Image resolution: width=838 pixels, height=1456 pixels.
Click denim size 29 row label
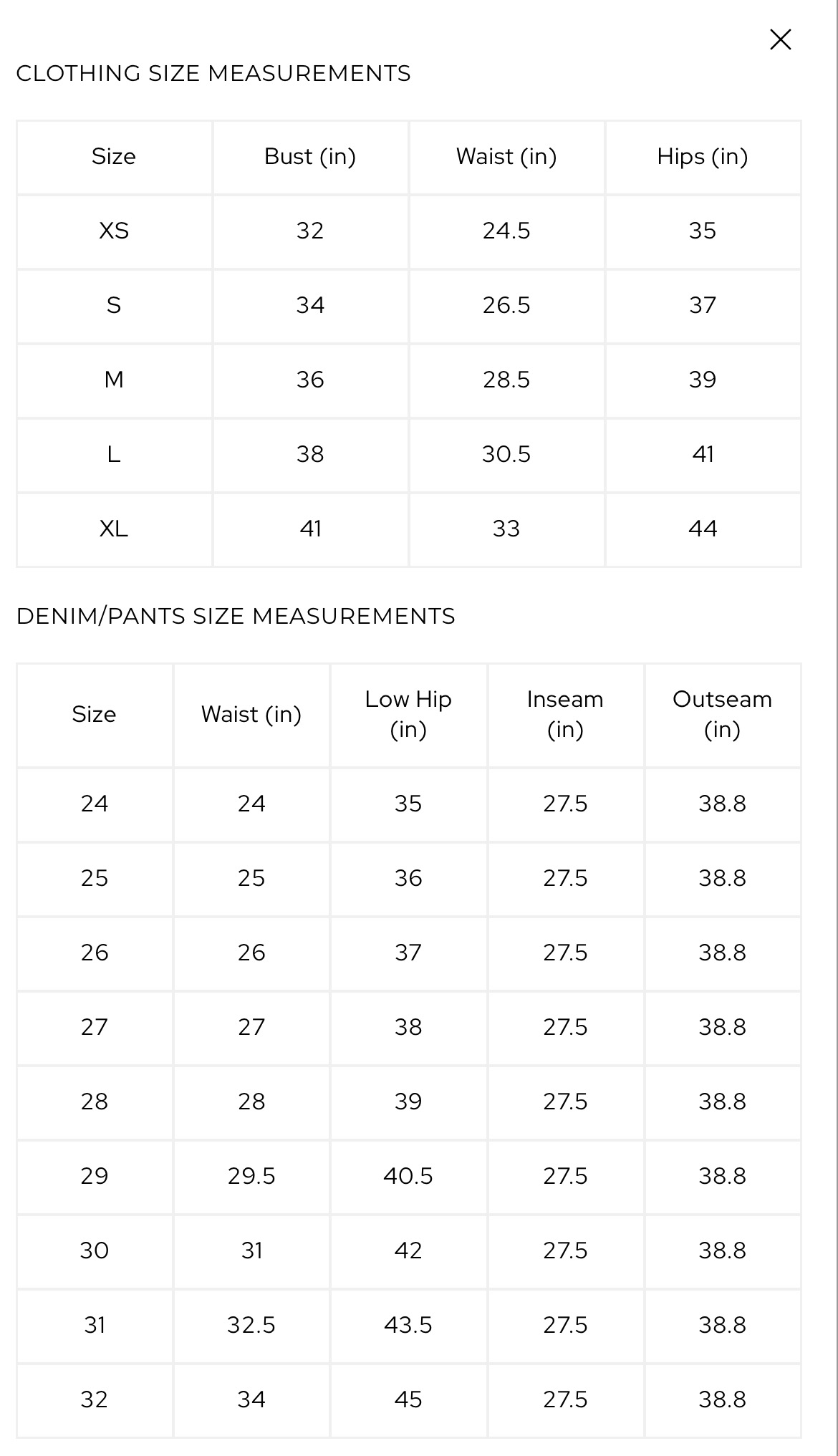95,1176
